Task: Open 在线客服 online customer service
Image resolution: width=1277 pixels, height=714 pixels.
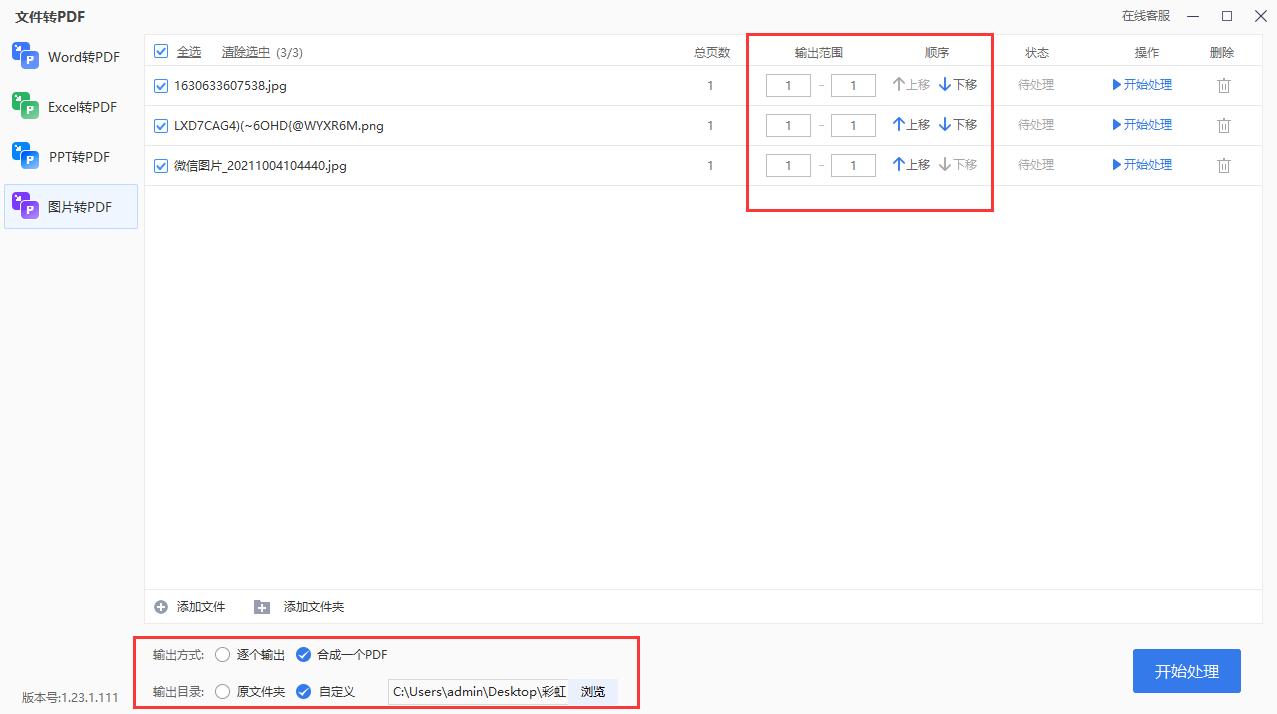Action: point(1147,16)
